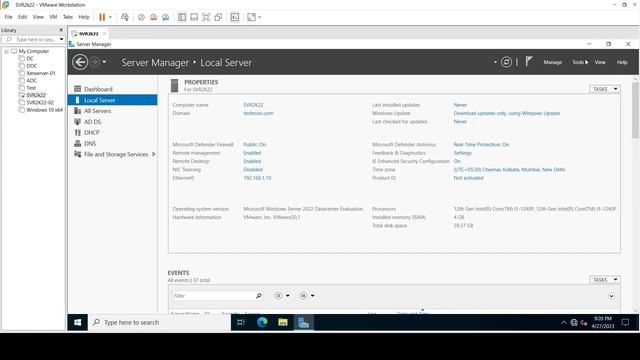Expand the events filter chevron

(611, 296)
